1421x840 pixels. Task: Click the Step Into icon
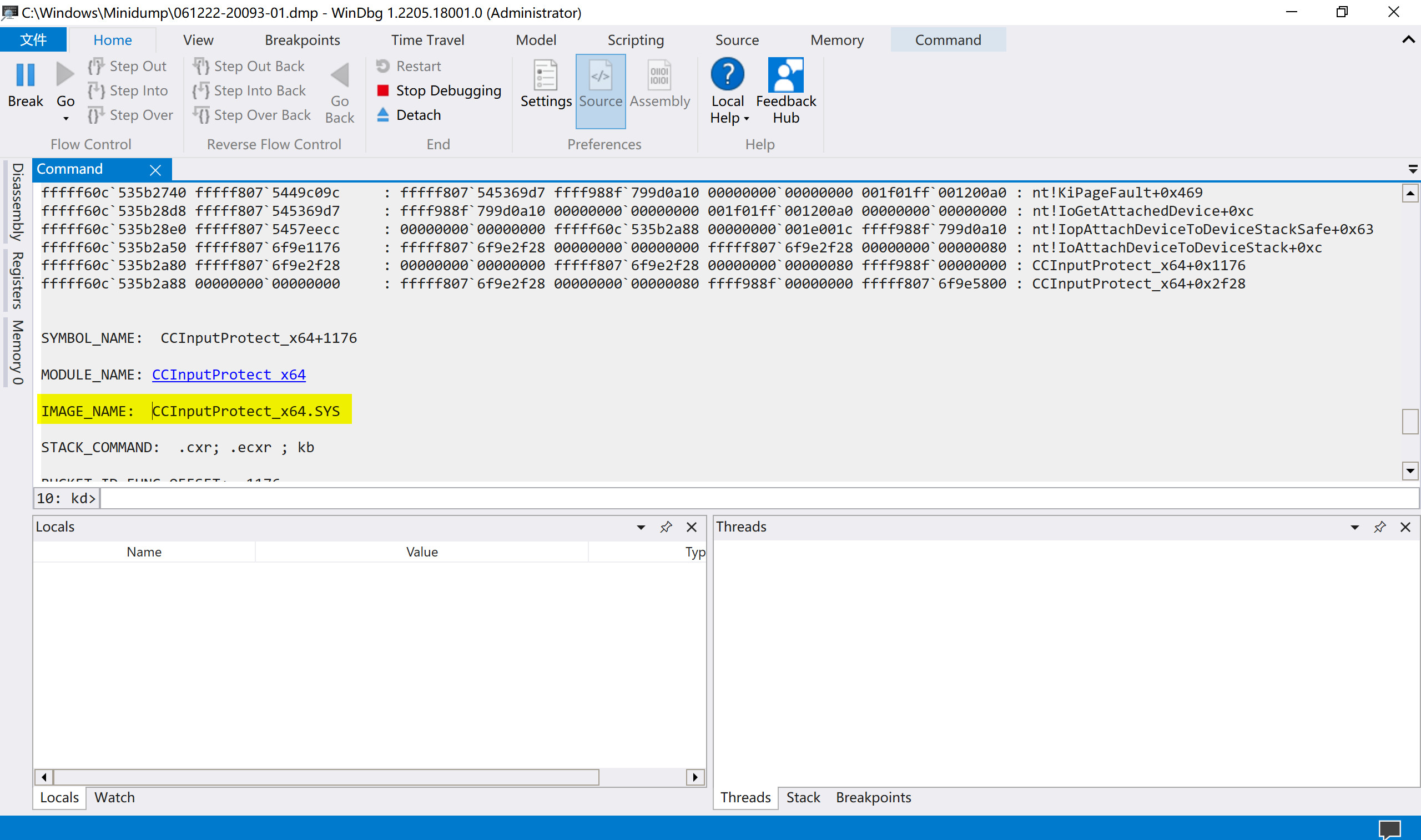click(95, 90)
